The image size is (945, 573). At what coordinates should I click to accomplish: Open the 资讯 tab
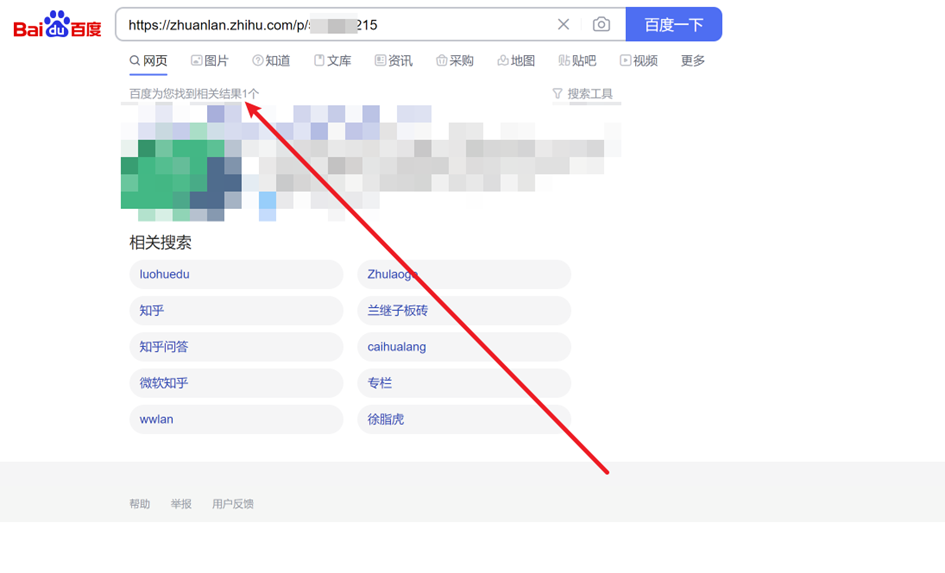[394, 61]
